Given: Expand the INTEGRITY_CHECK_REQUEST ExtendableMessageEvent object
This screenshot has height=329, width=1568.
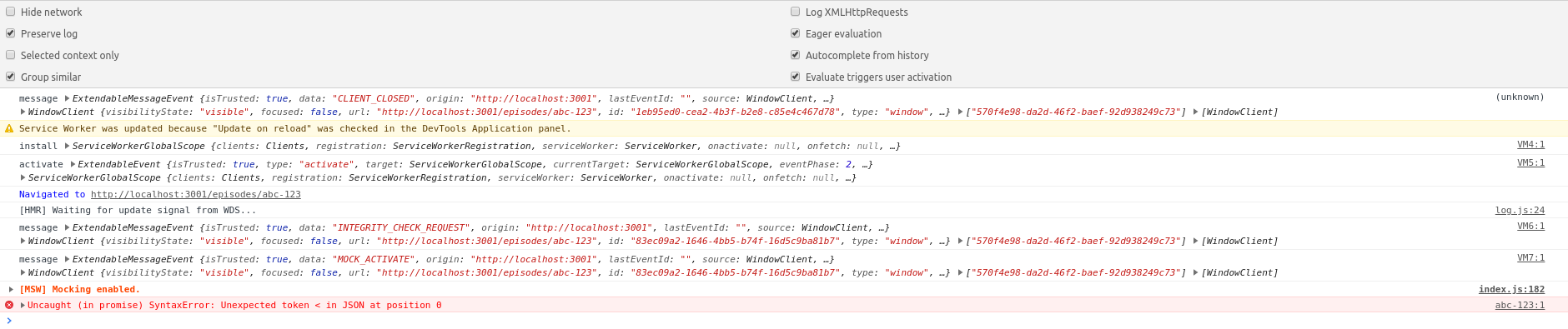Looking at the screenshot, I should coord(68,227).
